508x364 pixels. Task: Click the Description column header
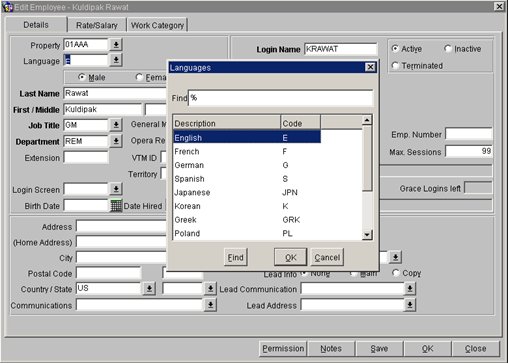click(227, 123)
